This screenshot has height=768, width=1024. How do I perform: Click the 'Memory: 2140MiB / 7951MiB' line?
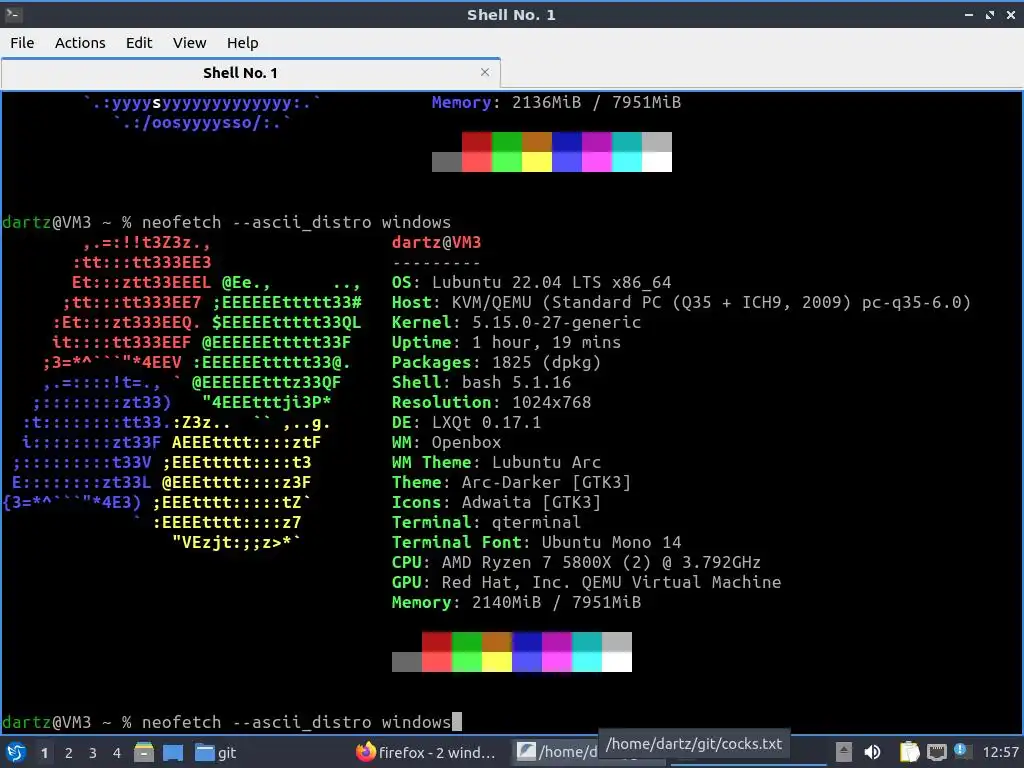coord(517,602)
